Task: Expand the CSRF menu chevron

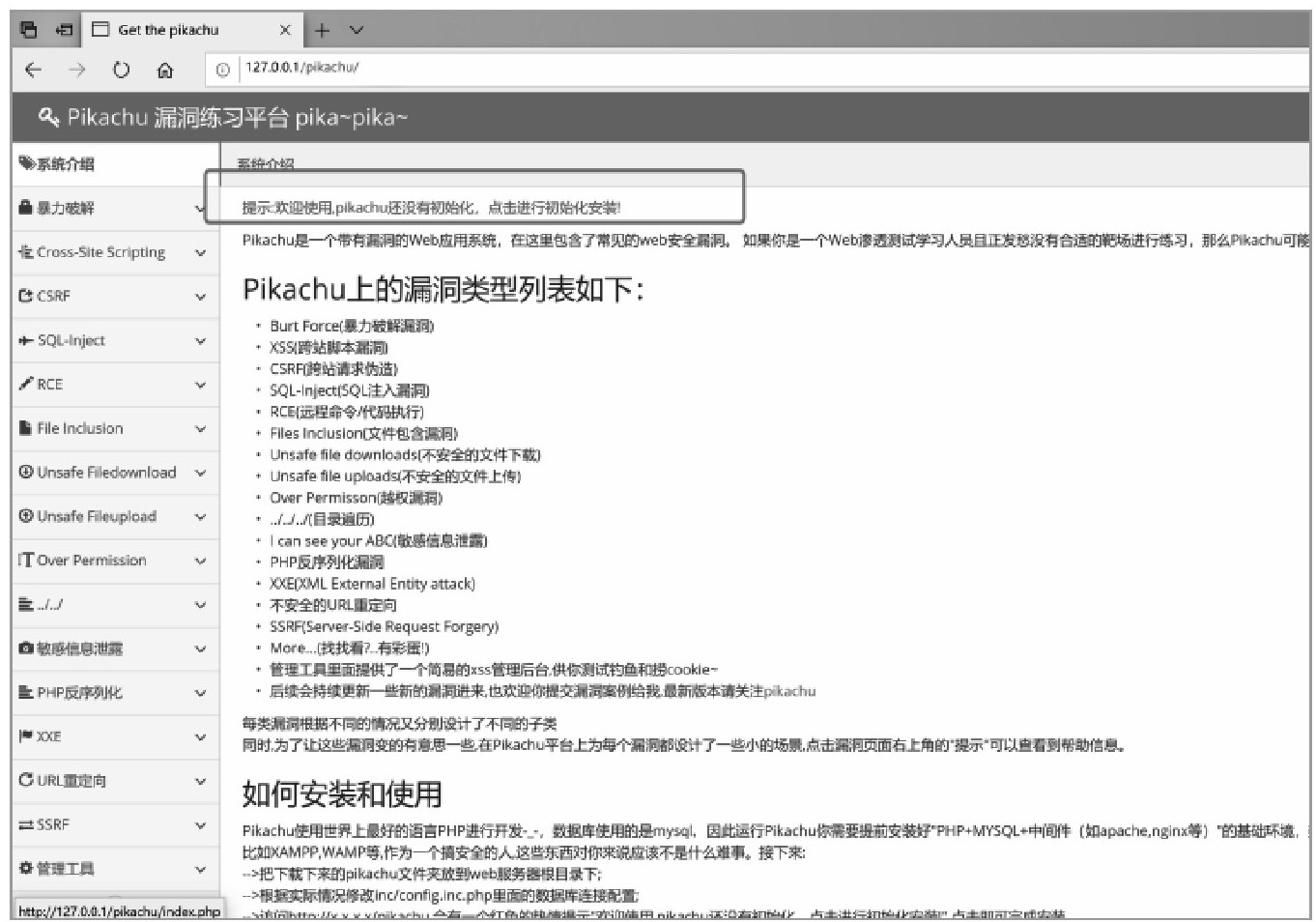Action: pyautogui.click(x=200, y=297)
